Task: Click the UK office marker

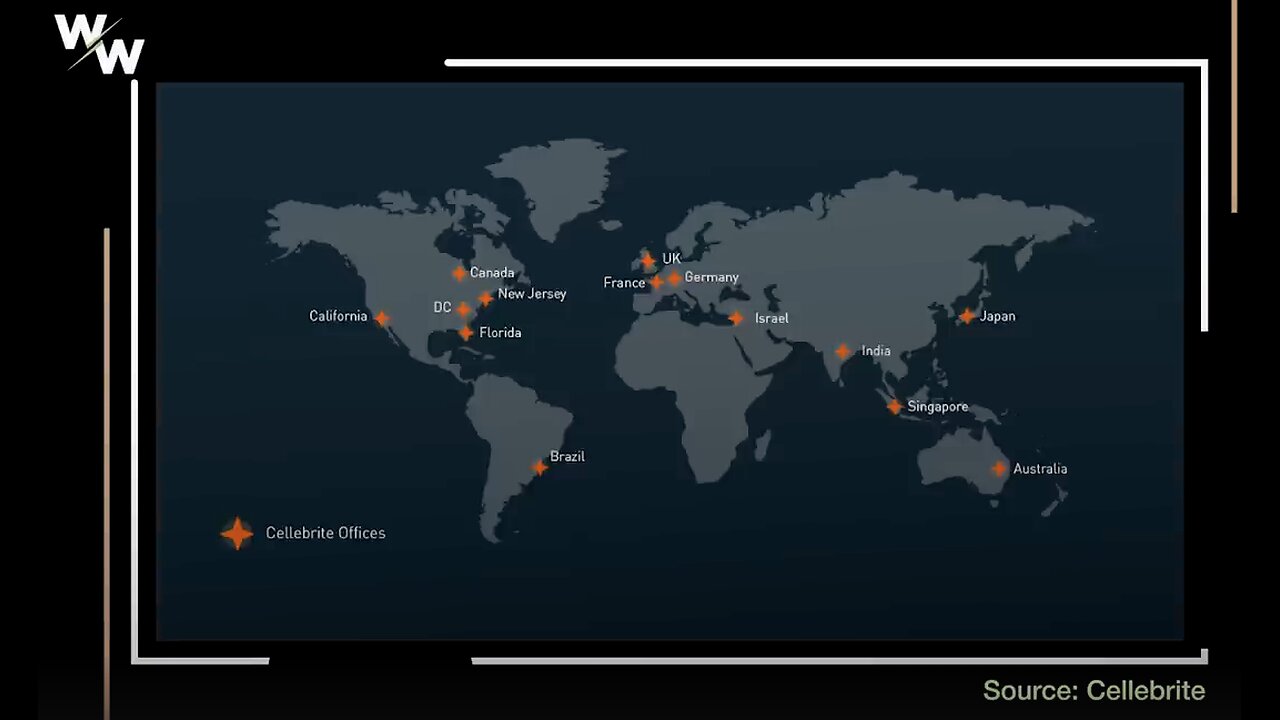Action: click(x=648, y=260)
